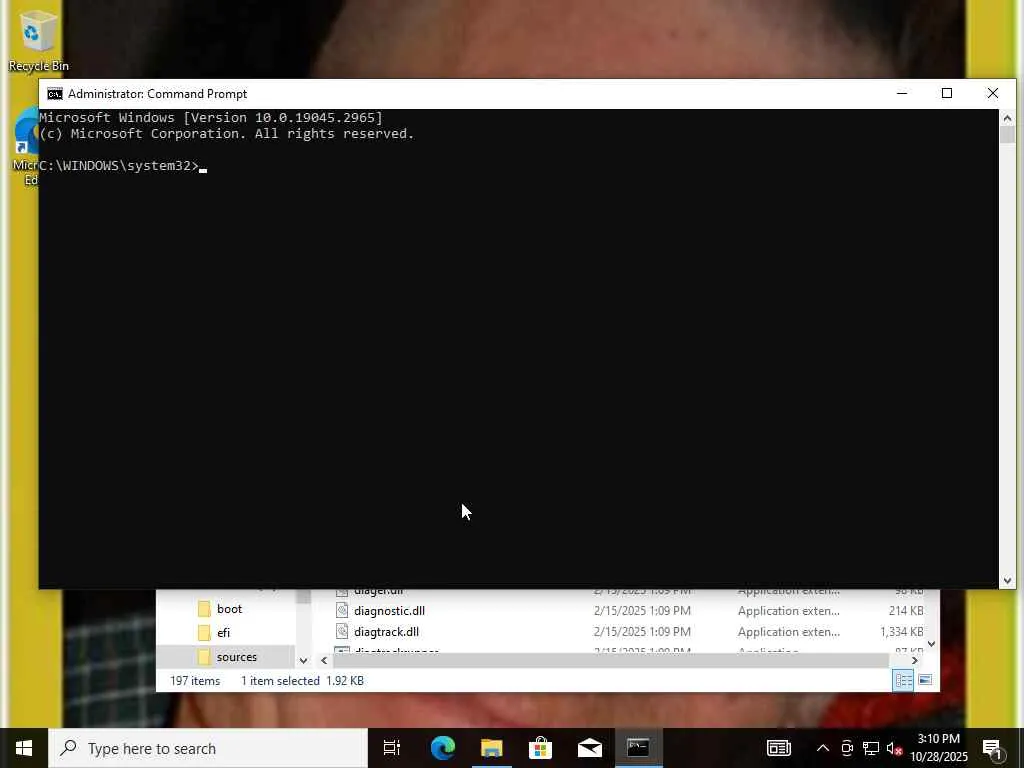Viewport: 1024px width, 768px height.
Task: Click the diagtrack.dll file icon
Action: [342, 632]
